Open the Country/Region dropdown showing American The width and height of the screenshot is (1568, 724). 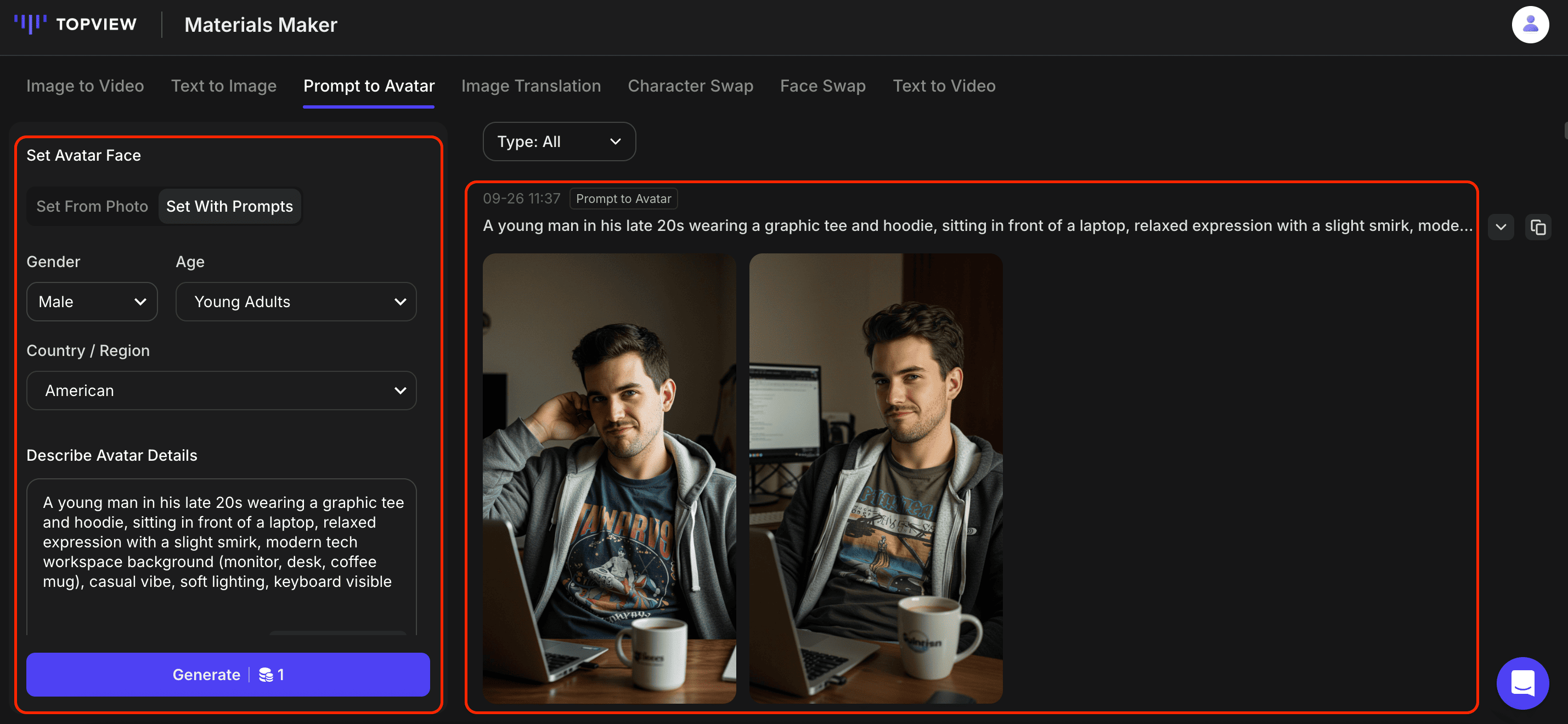[x=221, y=390]
